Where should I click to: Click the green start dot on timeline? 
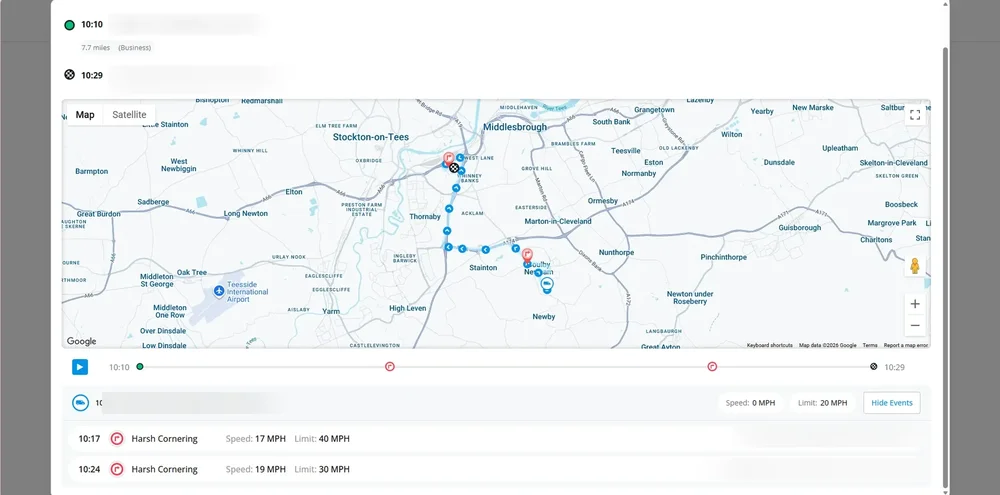tap(140, 367)
